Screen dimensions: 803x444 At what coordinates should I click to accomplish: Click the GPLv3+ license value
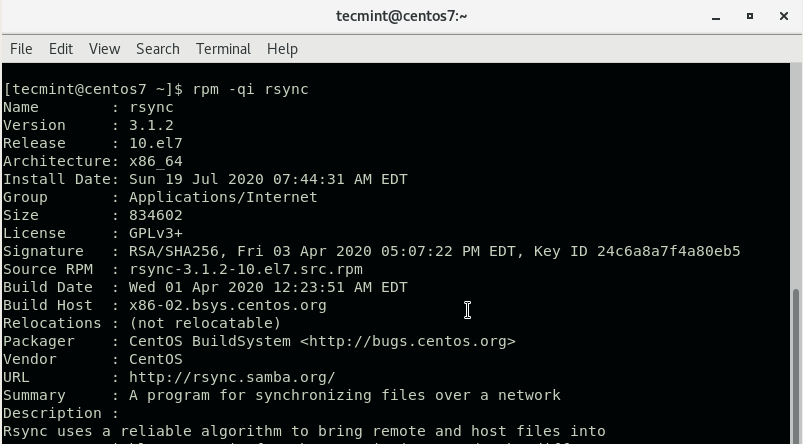coord(155,233)
